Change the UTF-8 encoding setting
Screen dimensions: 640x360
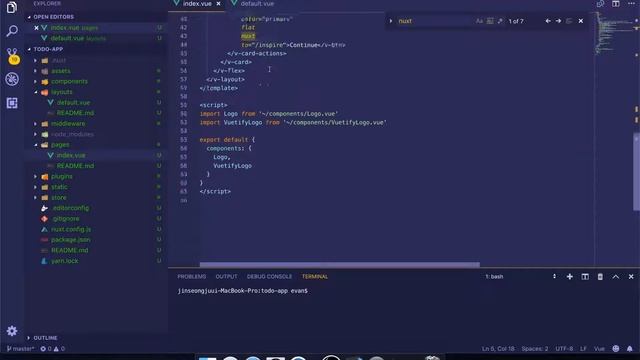[564, 349]
